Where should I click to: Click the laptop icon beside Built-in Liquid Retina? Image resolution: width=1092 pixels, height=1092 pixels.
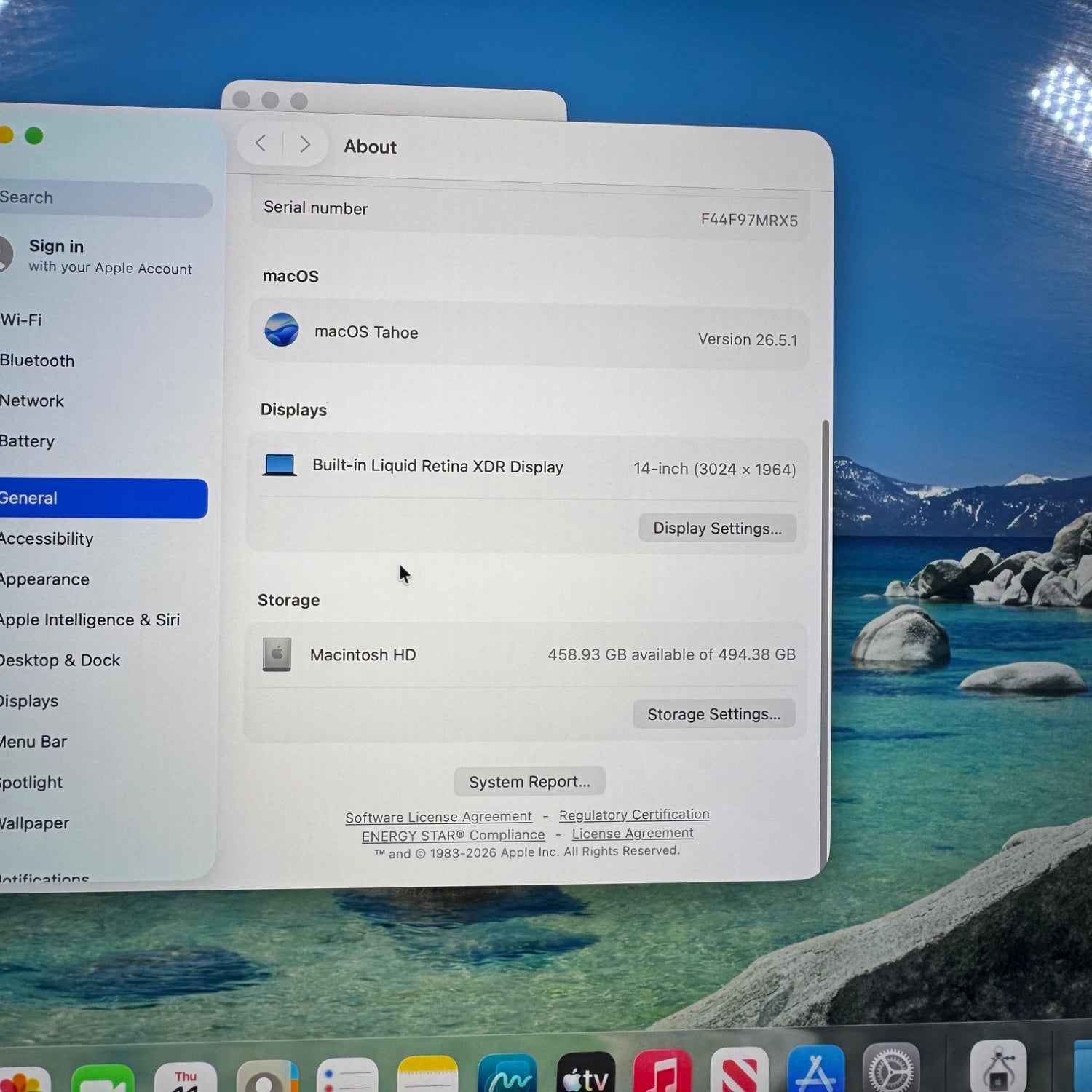point(279,464)
